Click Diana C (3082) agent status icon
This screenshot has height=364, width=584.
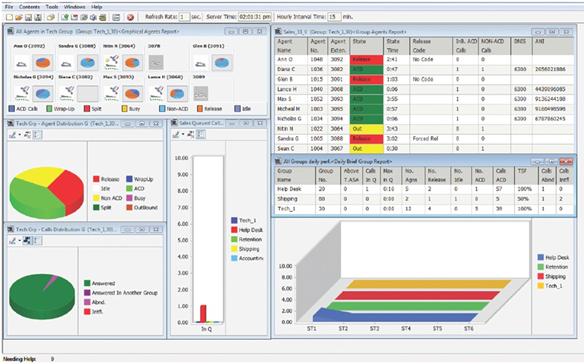[x=67, y=93]
